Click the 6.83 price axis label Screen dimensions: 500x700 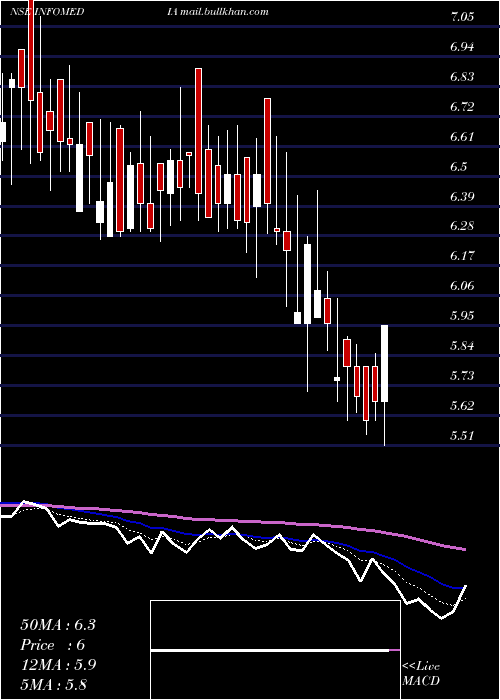tap(463, 77)
